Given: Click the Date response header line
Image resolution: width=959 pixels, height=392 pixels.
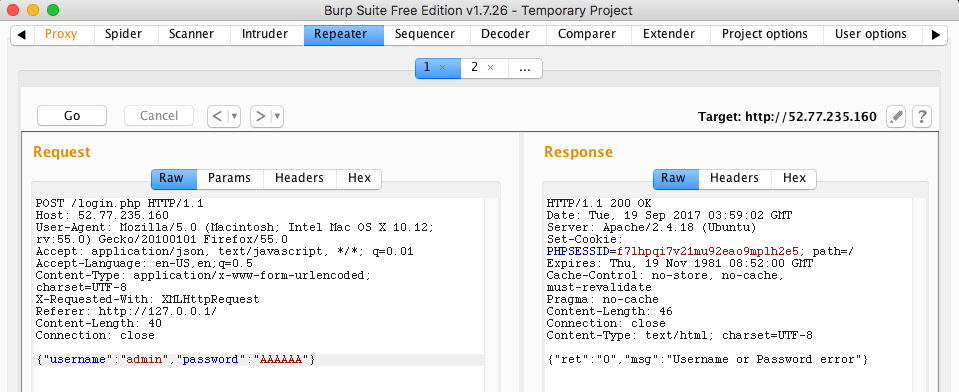Looking at the screenshot, I should 669,215.
